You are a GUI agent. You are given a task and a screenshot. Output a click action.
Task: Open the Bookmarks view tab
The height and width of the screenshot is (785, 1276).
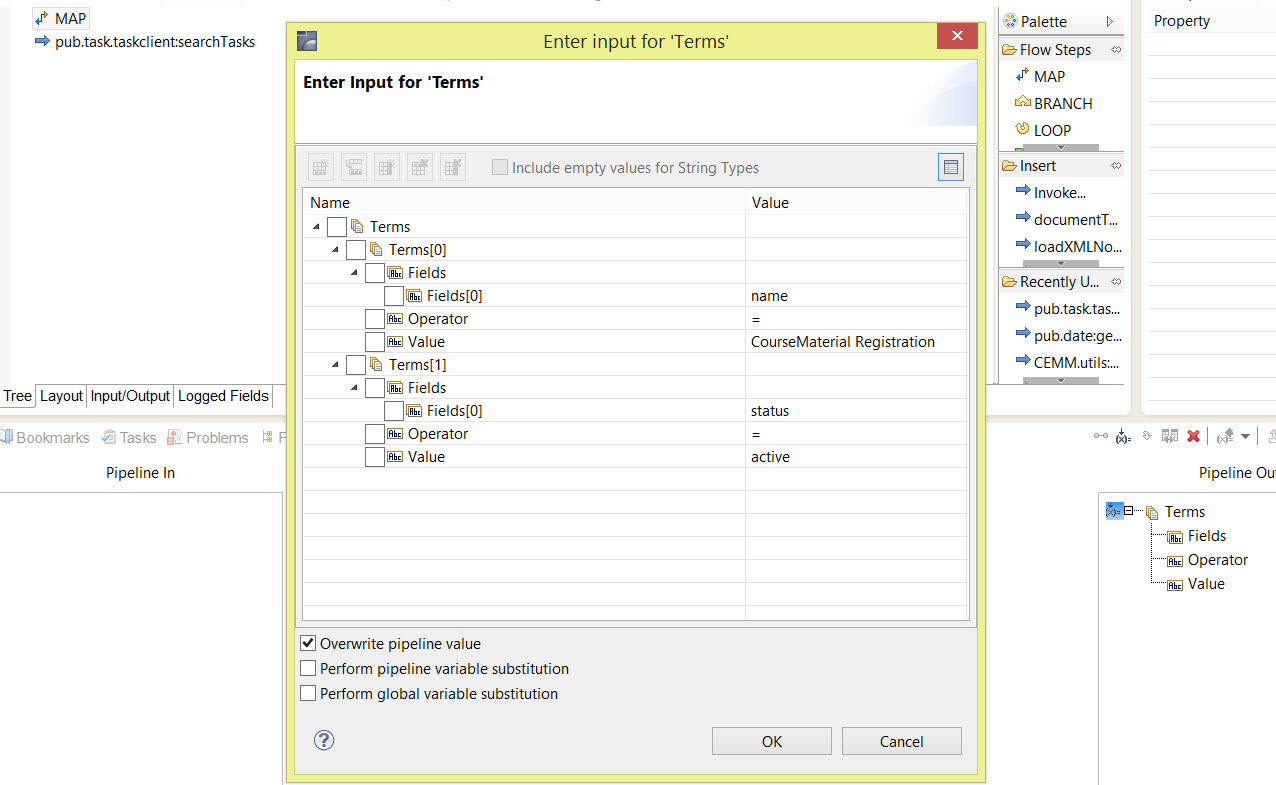(44, 437)
